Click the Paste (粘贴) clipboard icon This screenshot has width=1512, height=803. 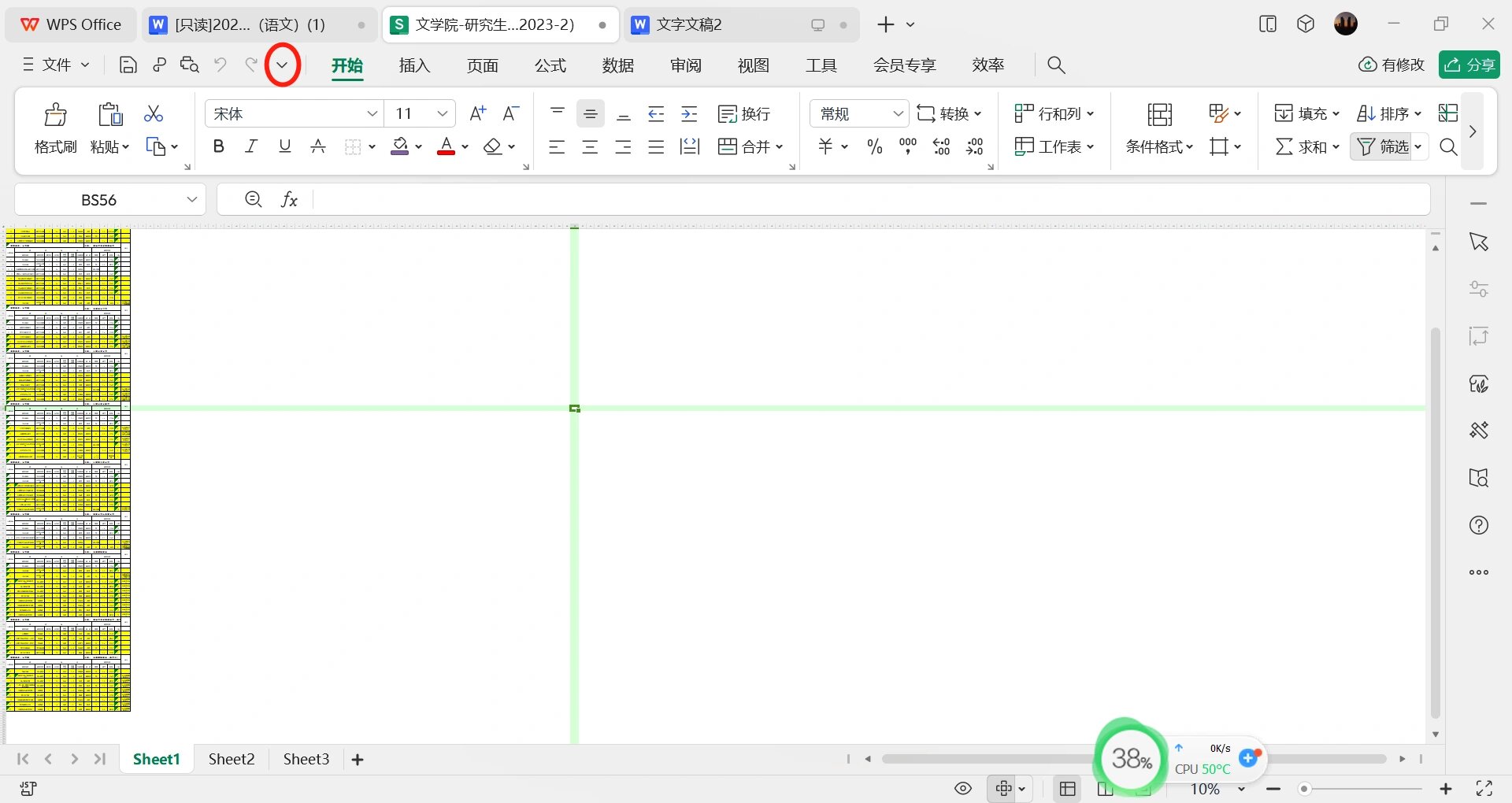[x=110, y=115]
